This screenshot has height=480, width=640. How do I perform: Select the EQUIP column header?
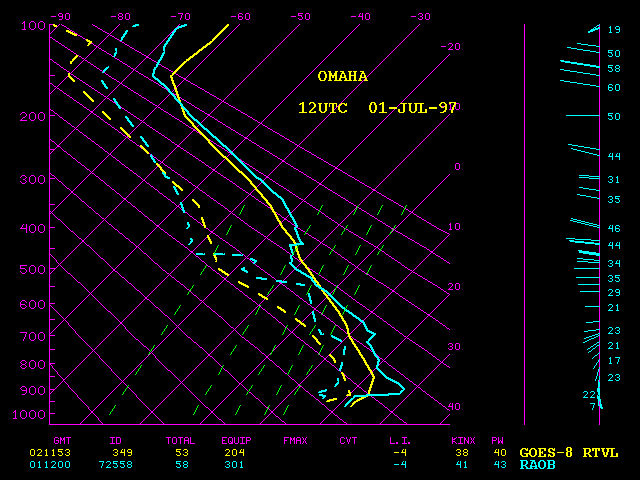pos(236,441)
